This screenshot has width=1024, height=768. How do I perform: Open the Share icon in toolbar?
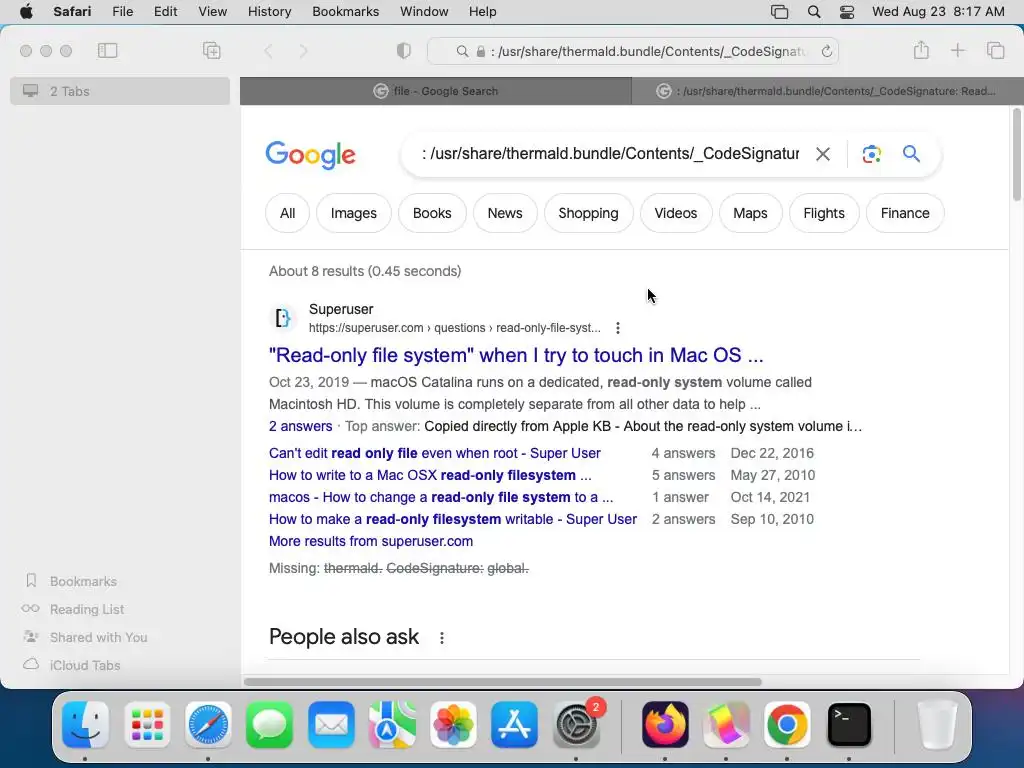point(921,50)
